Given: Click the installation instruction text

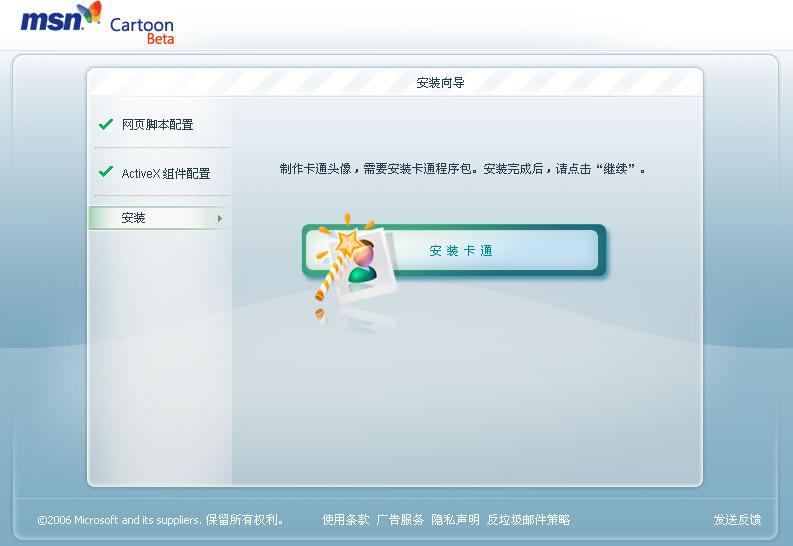Looking at the screenshot, I should pos(463,169).
